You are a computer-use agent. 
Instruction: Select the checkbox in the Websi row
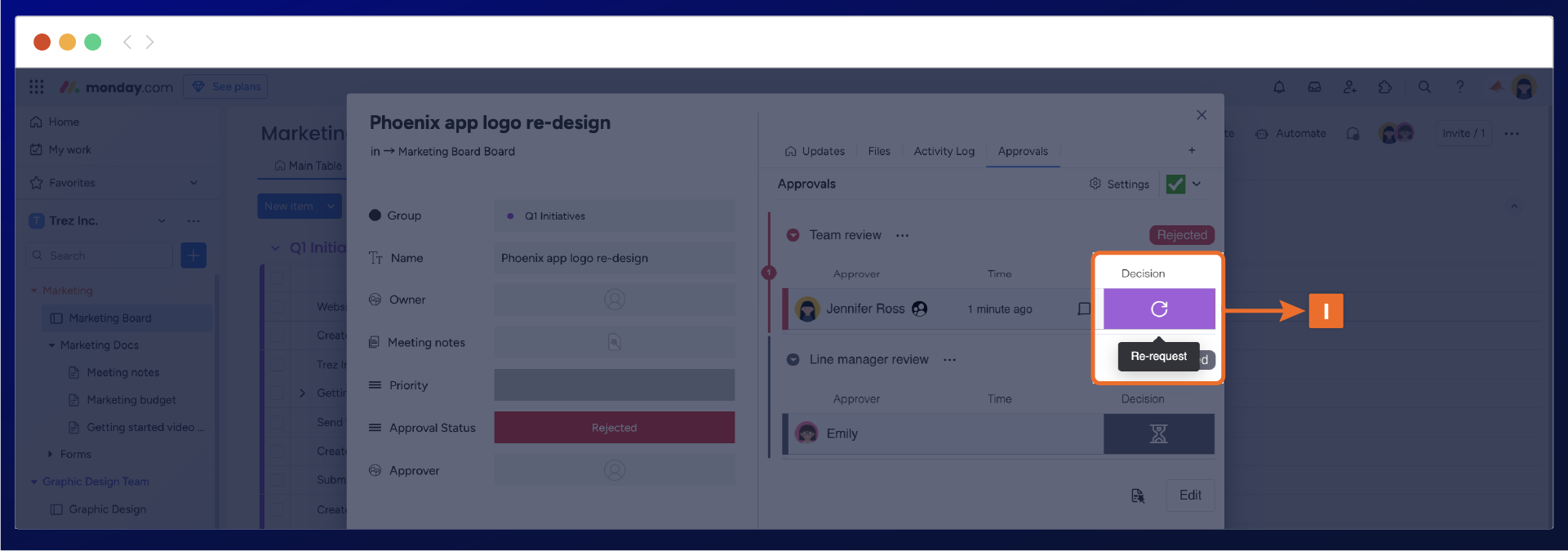tap(278, 307)
